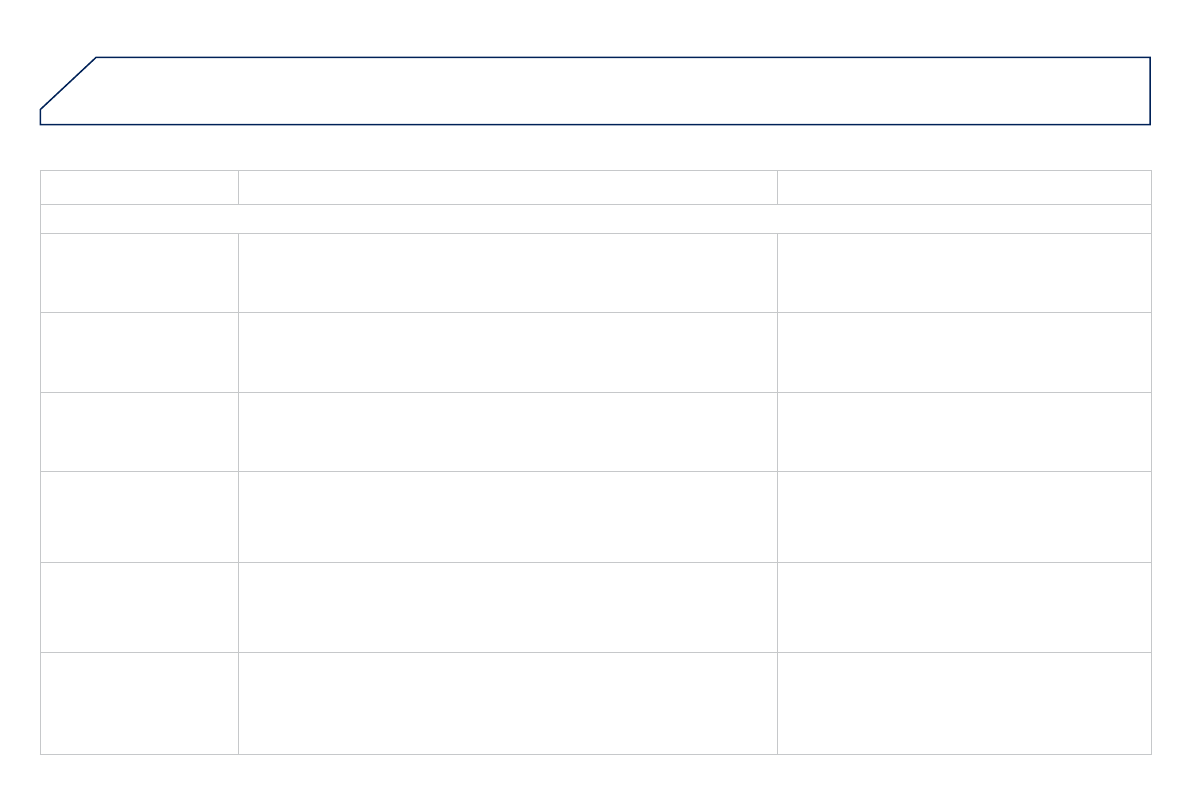Select first body row's middle column cell
The image size is (1191, 794).
pyautogui.click(x=507, y=273)
